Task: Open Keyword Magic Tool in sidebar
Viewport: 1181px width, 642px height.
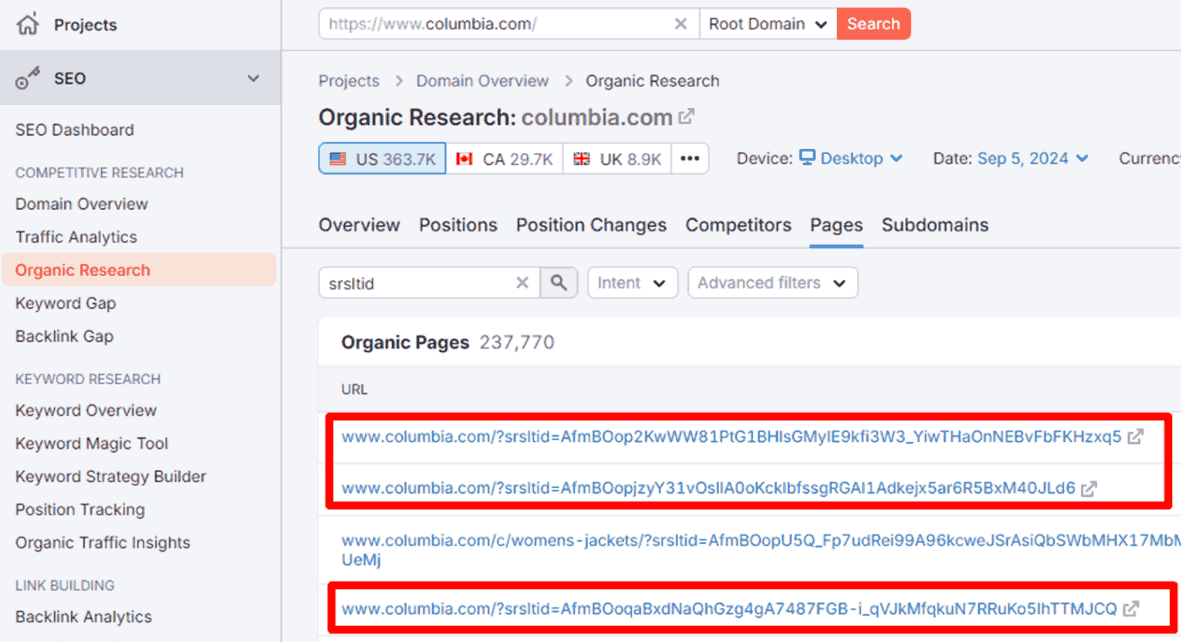Action: [x=91, y=443]
